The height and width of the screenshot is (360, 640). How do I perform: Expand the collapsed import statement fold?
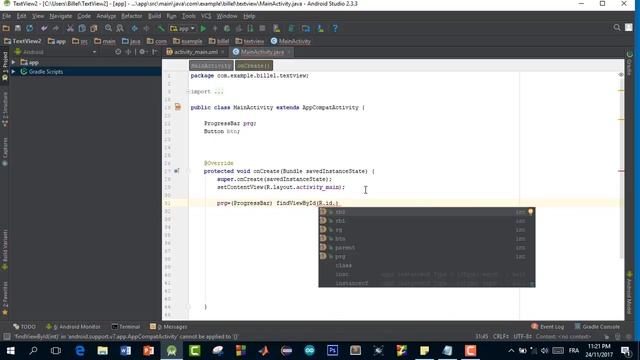(189, 91)
